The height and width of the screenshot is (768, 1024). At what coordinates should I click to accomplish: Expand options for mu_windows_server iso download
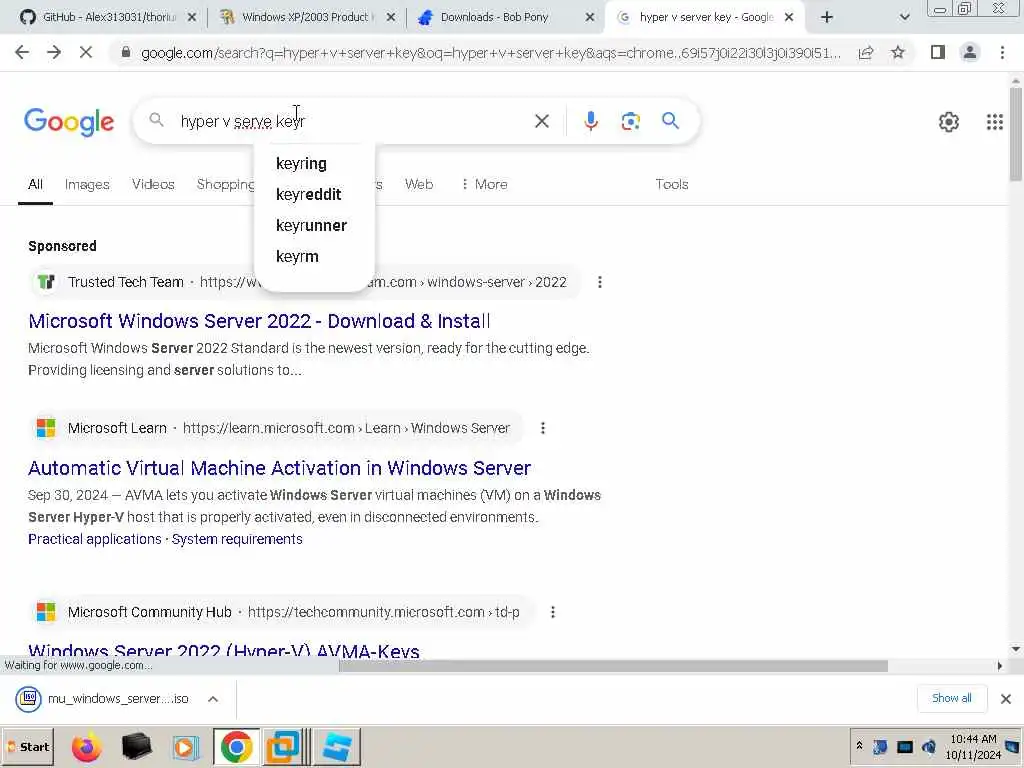pyautogui.click(x=213, y=699)
